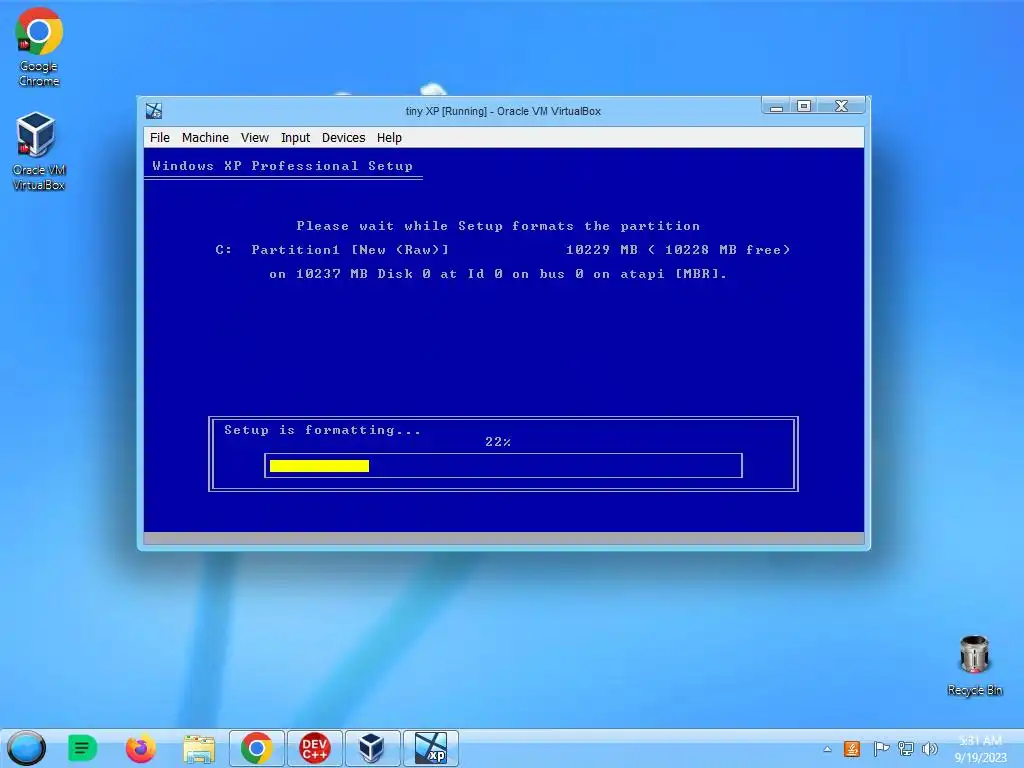The image size is (1024, 768).
Task: Click the 'Windows XP Professional Setup' heading
Action: [283, 166]
